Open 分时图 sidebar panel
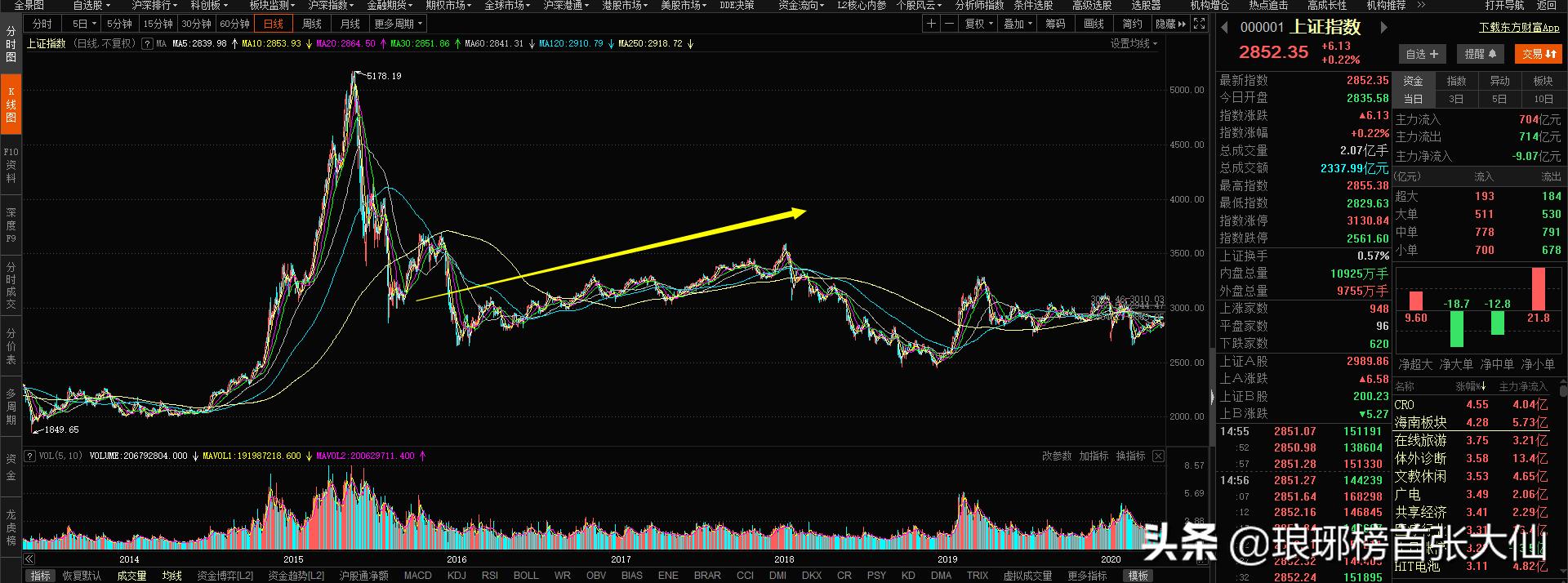 (11, 44)
